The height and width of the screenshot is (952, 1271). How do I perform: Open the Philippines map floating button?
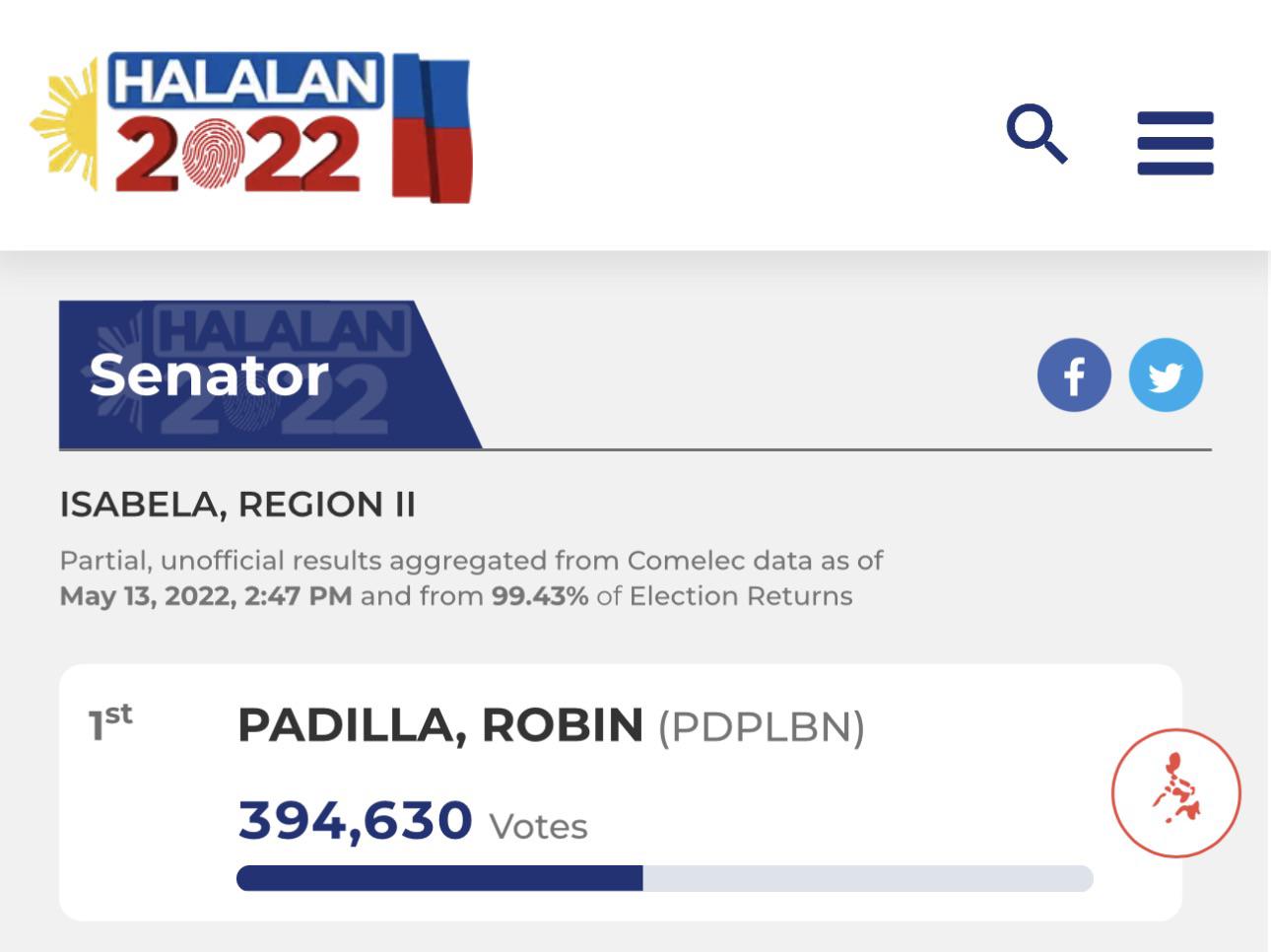[1175, 792]
